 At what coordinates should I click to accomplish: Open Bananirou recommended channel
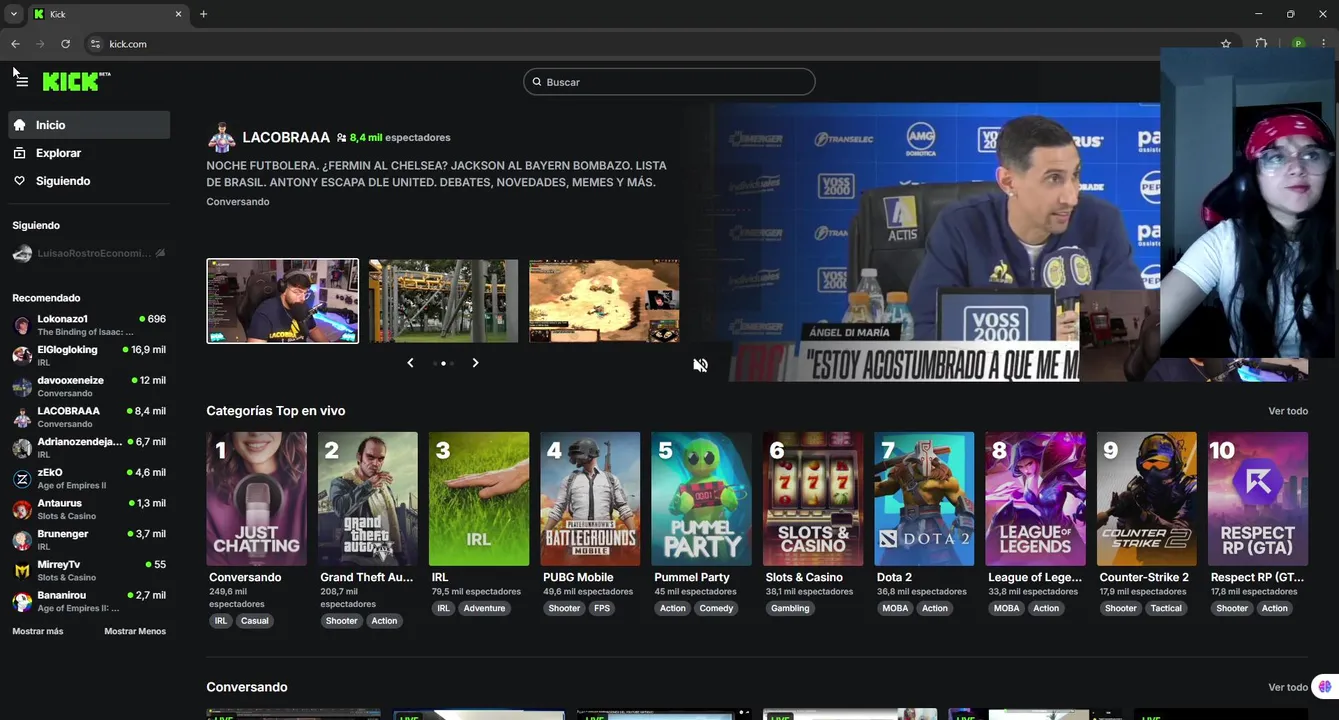[x=89, y=601]
